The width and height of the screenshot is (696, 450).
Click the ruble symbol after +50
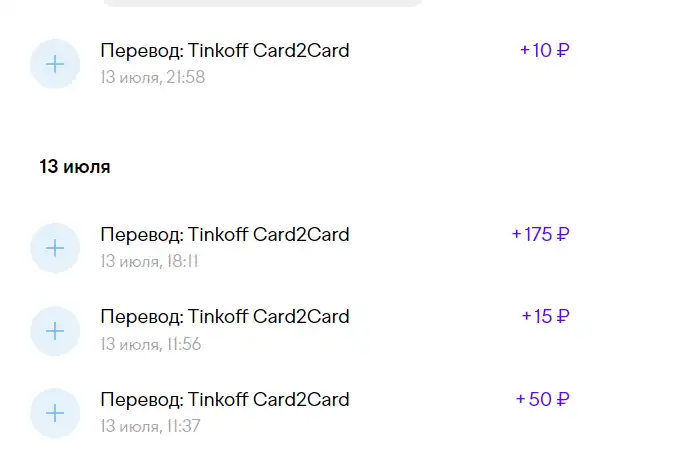pyautogui.click(x=563, y=399)
